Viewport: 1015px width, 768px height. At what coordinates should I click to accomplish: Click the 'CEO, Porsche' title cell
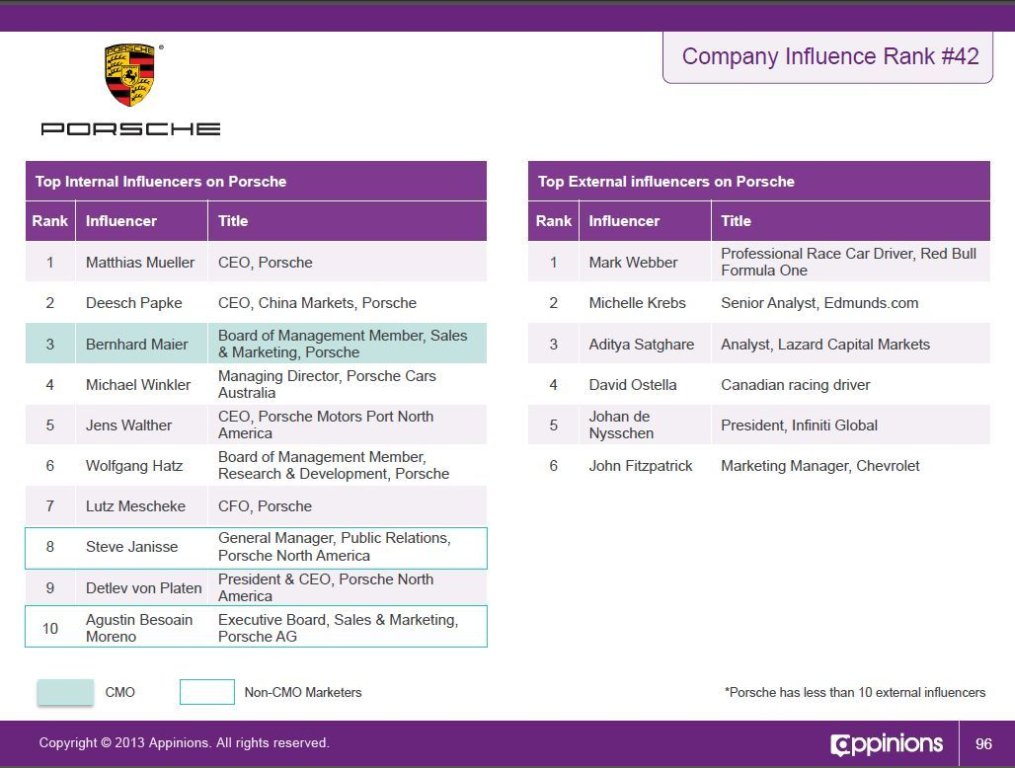(x=347, y=262)
